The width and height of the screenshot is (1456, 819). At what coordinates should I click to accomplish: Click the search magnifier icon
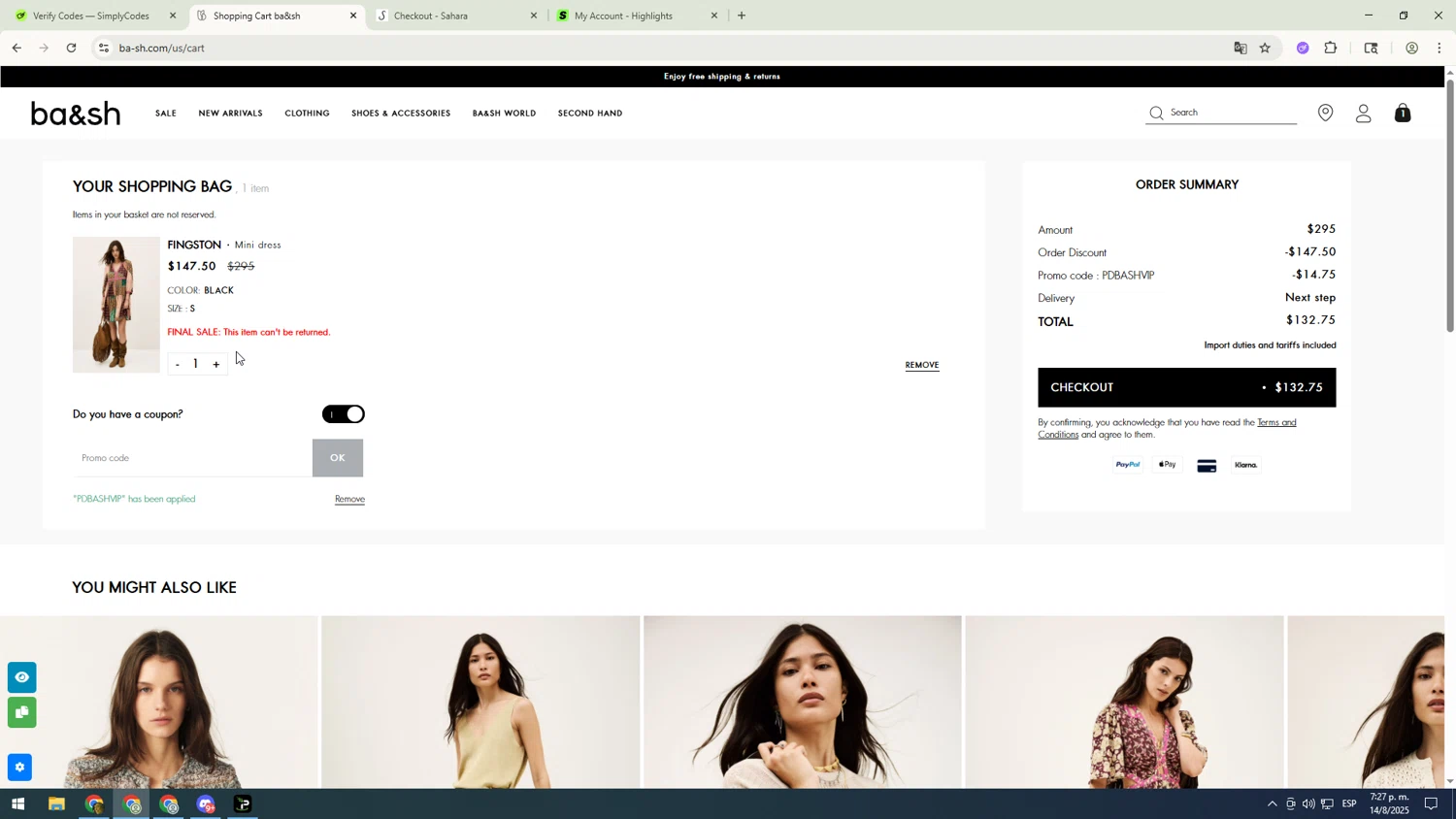1156,114
